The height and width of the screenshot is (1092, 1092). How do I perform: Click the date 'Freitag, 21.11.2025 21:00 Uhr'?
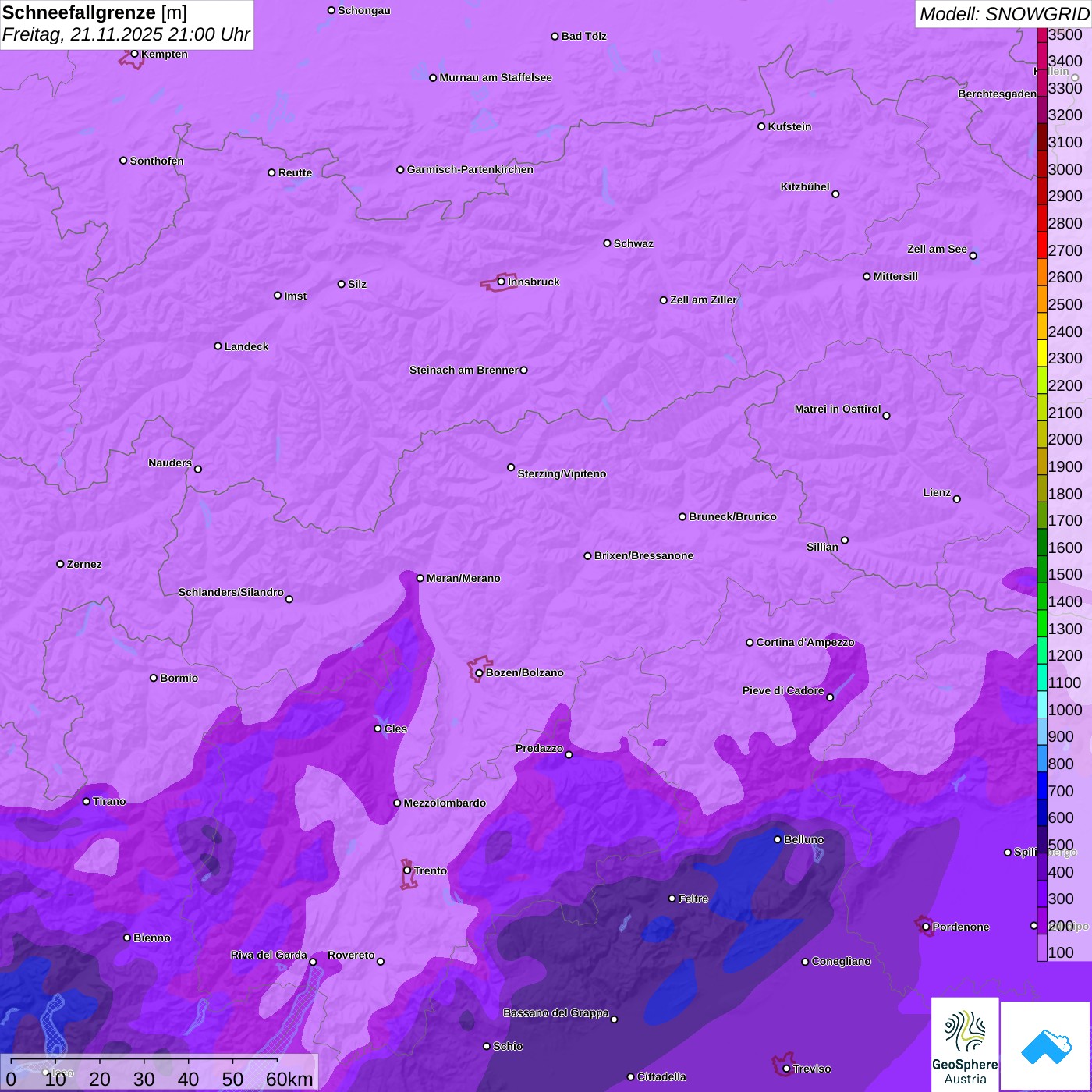tap(126, 35)
